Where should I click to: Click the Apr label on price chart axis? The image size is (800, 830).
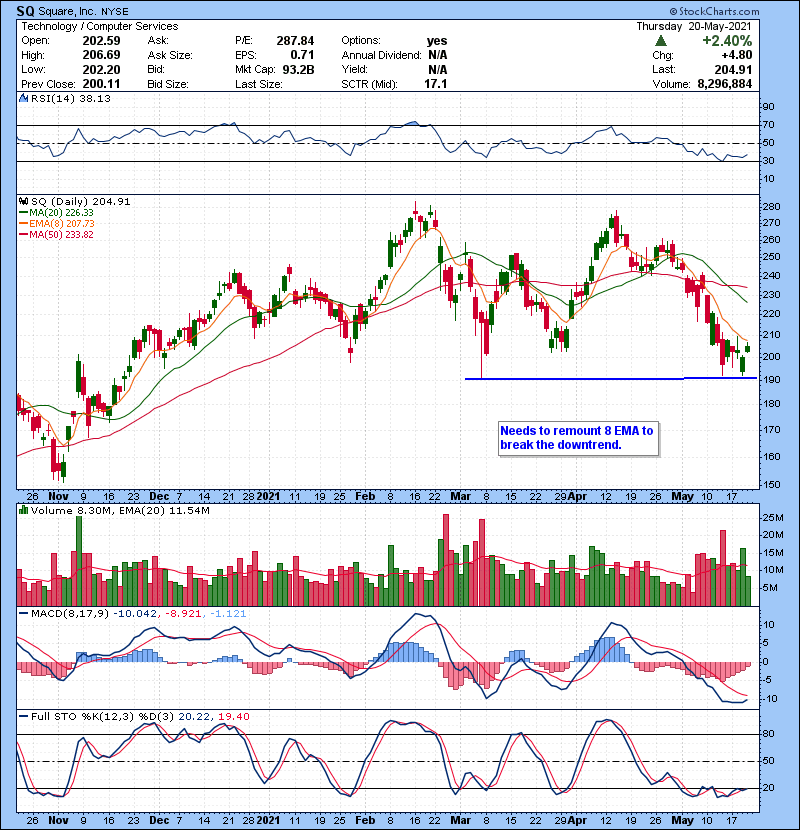[577, 497]
